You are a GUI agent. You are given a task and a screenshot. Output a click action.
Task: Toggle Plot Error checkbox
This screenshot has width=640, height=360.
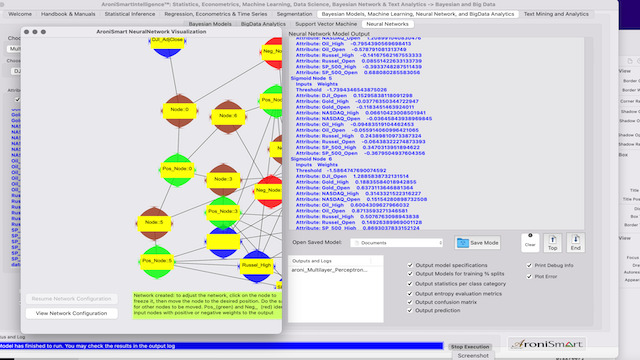529,276
